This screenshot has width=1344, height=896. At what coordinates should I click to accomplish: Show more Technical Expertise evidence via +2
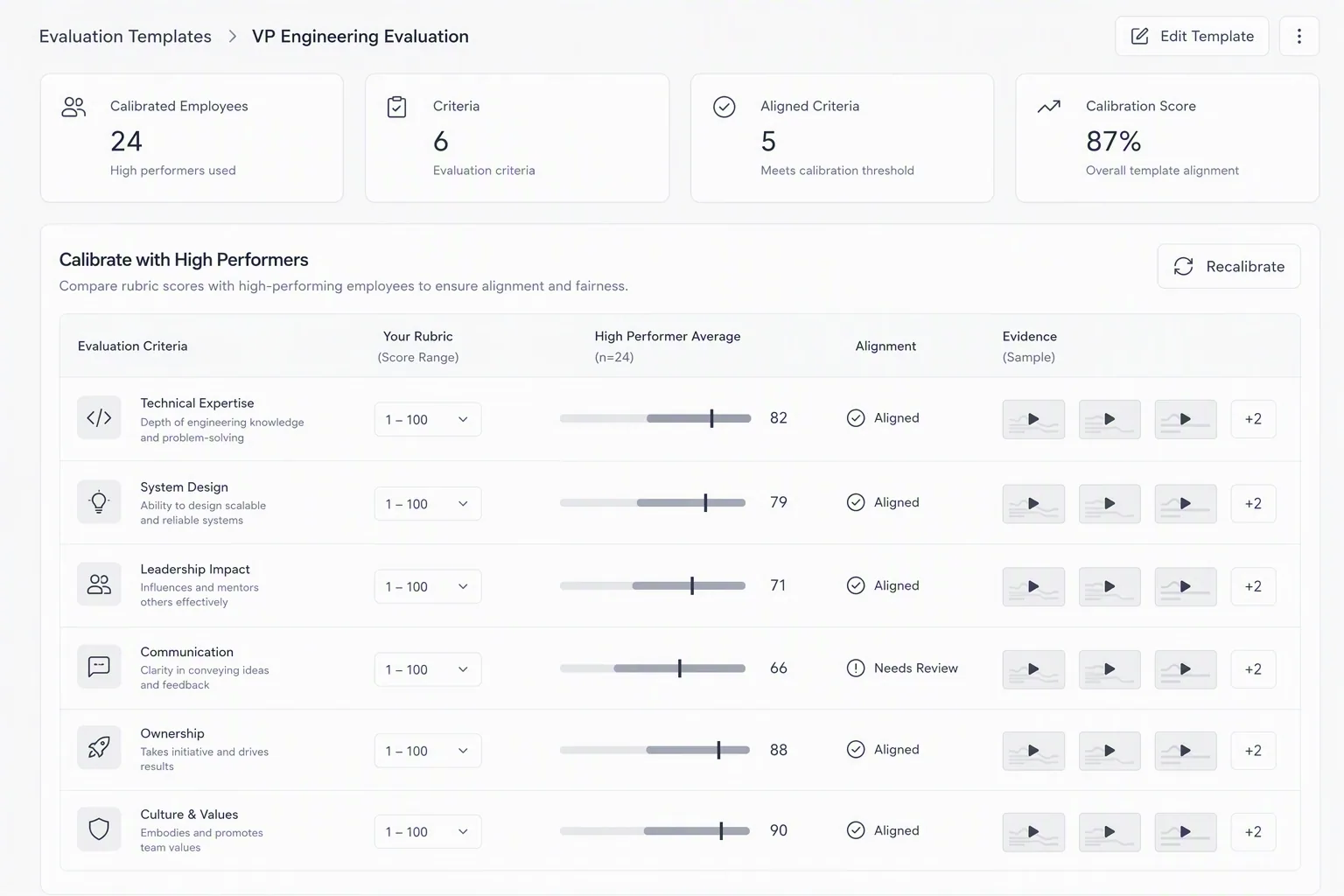(x=1253, y=419)
